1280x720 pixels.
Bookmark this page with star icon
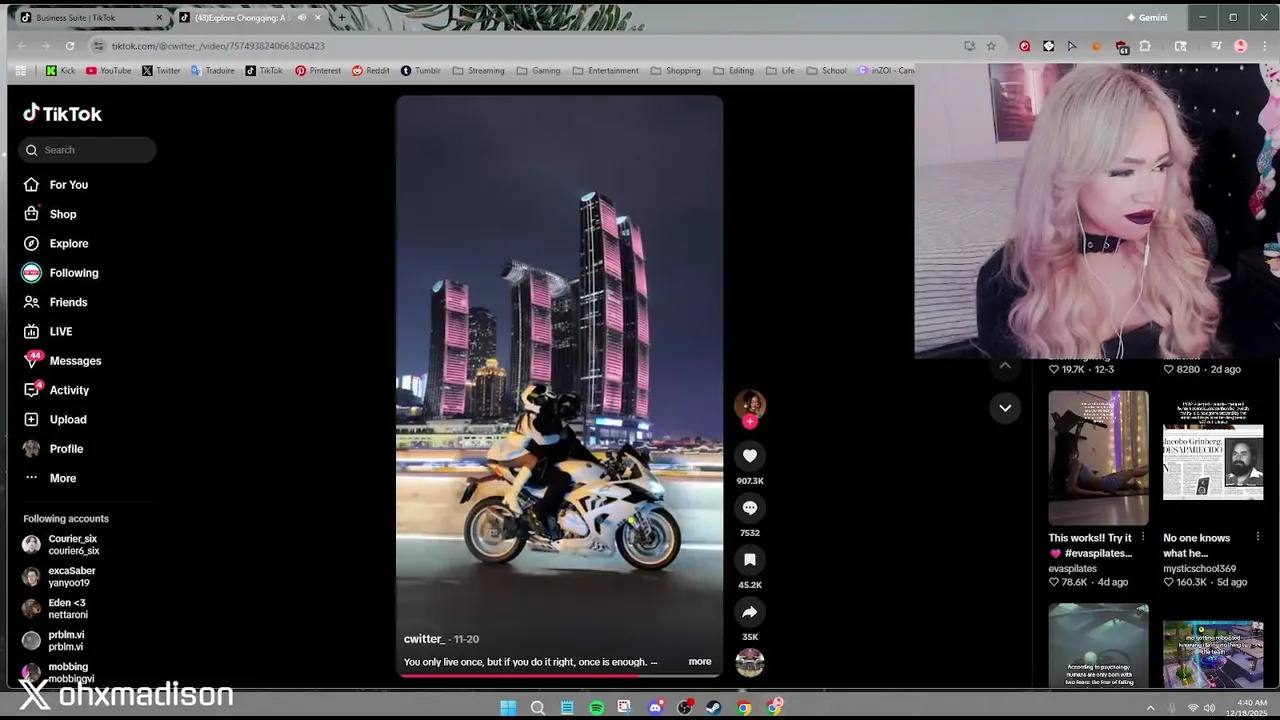coord(991,46)
